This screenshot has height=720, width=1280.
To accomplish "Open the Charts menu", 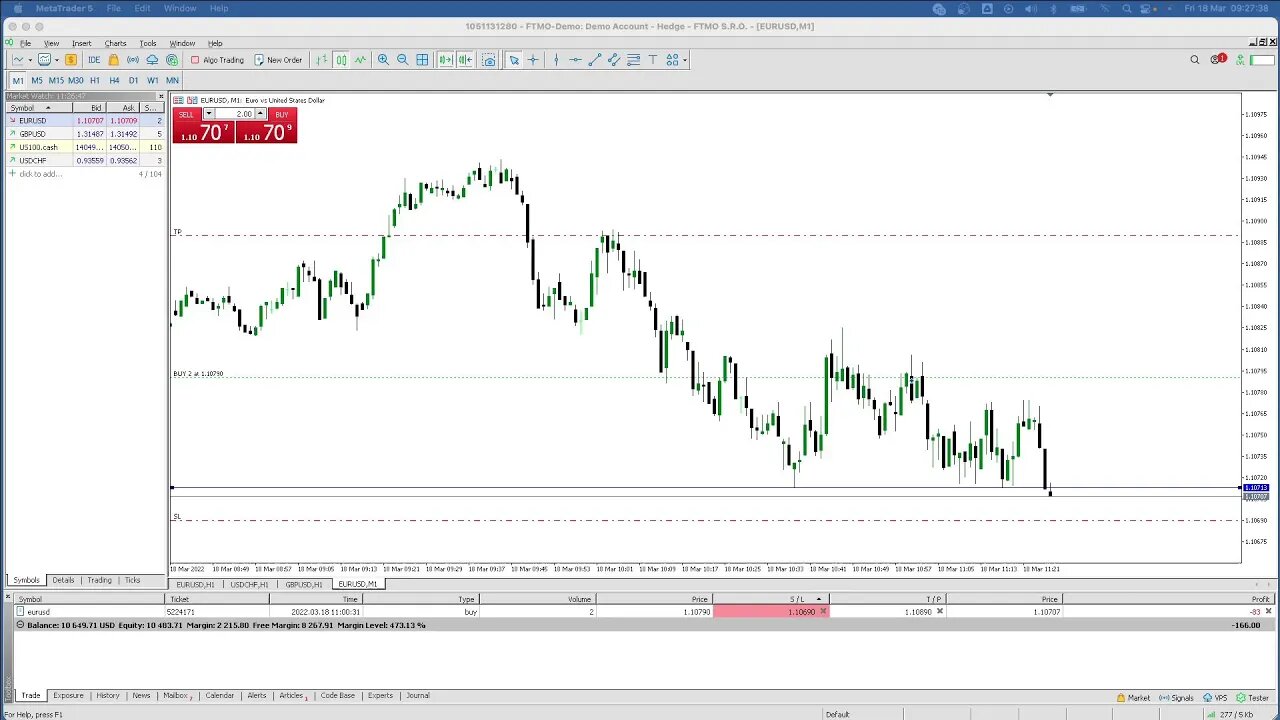I will [115, 43].
